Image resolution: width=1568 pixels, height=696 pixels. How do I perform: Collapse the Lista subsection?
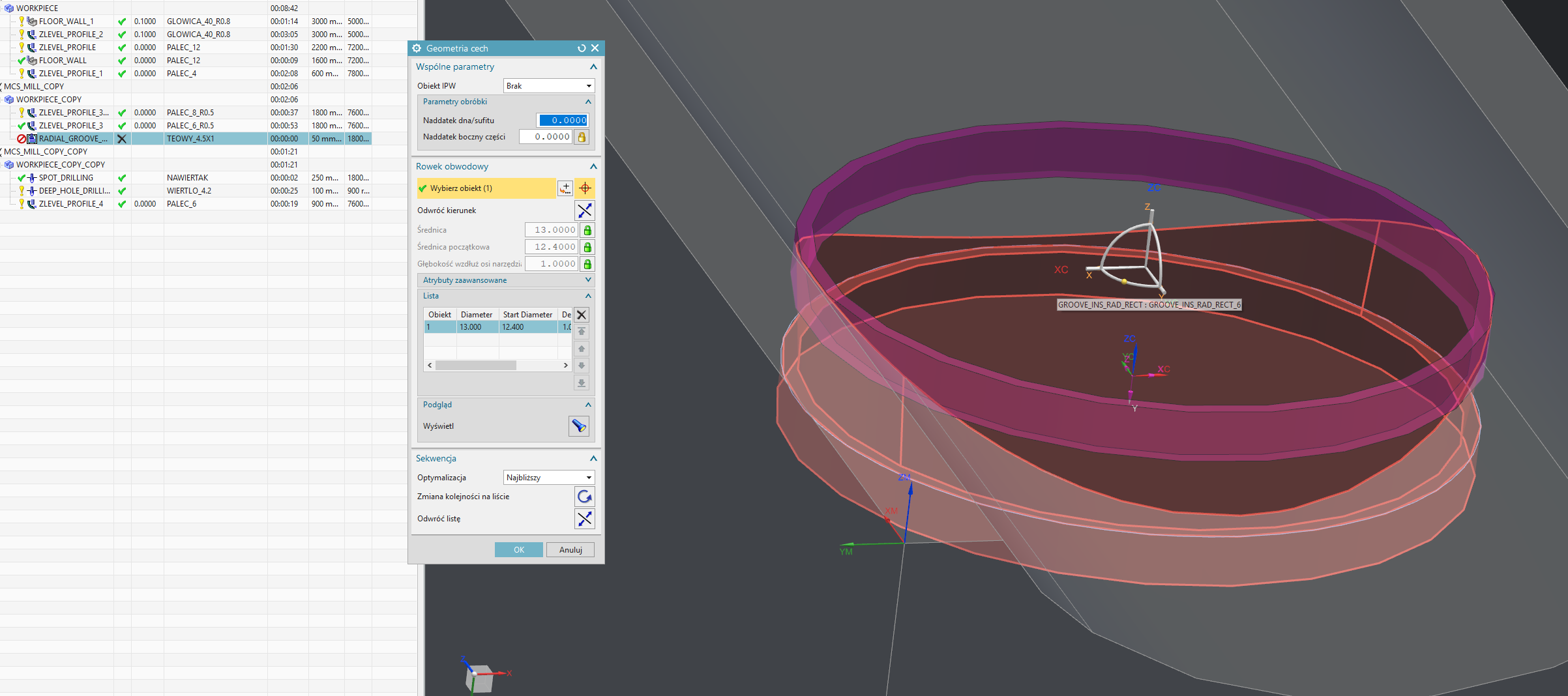point(588,296)
